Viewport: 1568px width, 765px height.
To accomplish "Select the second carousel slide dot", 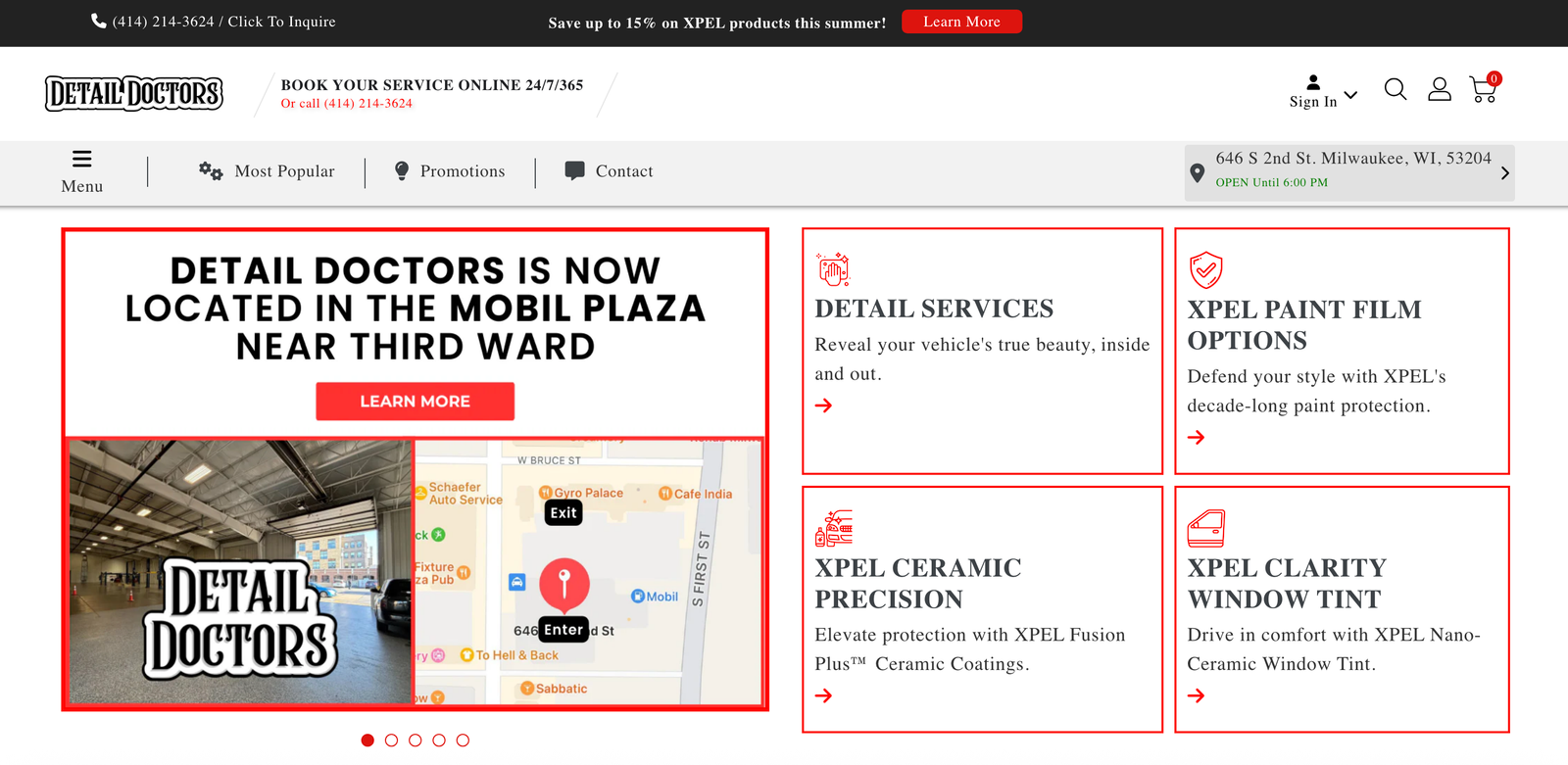I will [391, 741].
